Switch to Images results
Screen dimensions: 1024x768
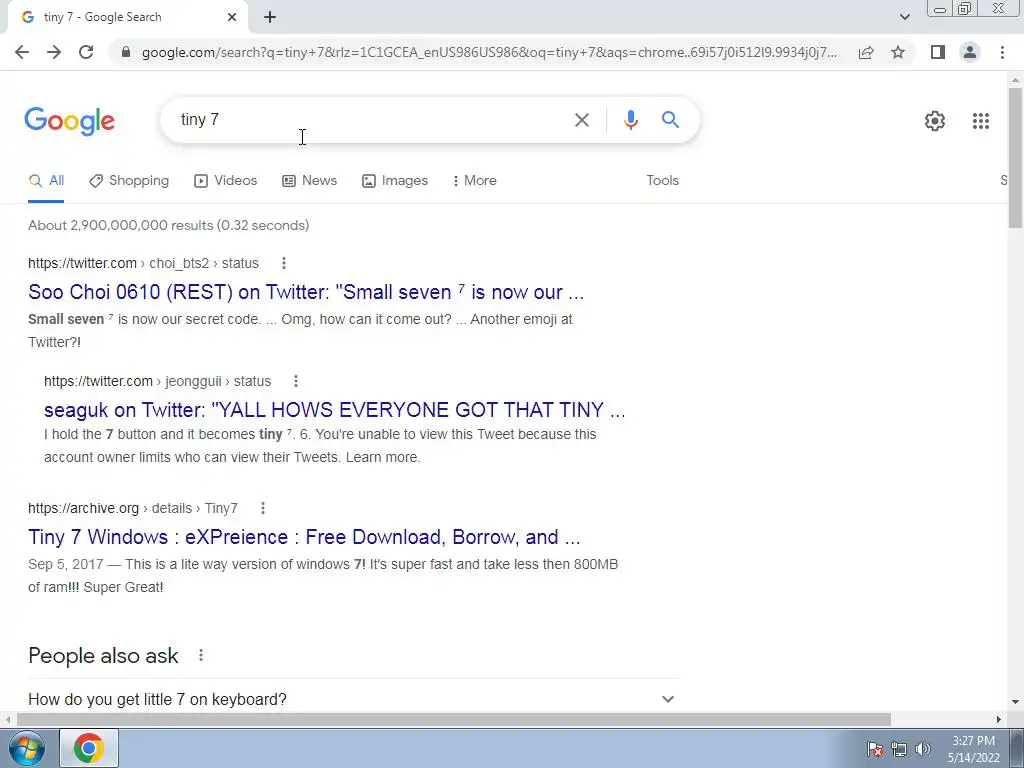[395, 181]
